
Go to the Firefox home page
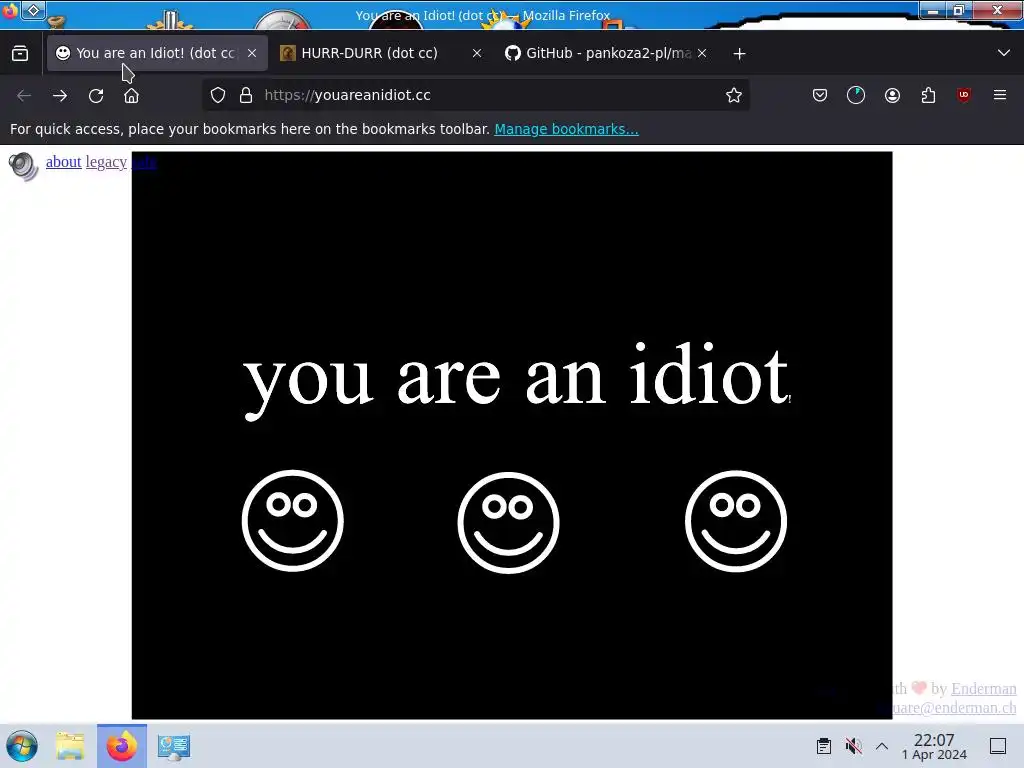(131, 96)
